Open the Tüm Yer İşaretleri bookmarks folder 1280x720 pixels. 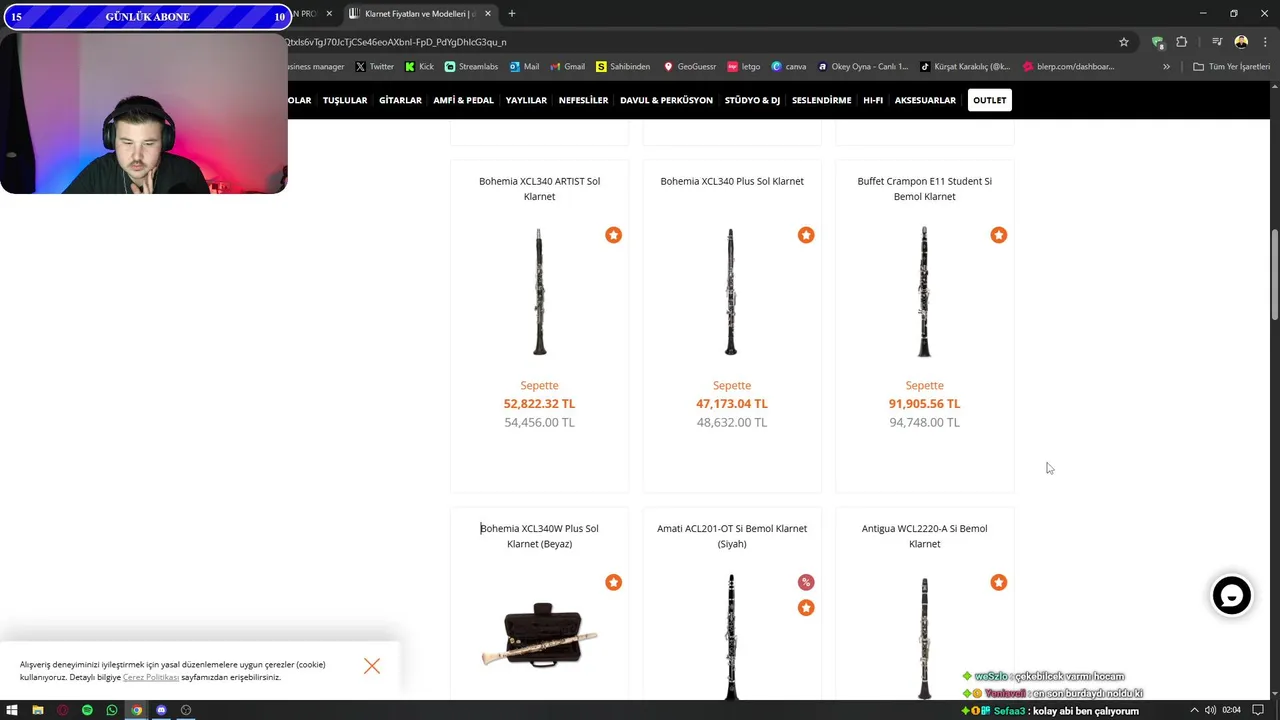(1232, 67)
